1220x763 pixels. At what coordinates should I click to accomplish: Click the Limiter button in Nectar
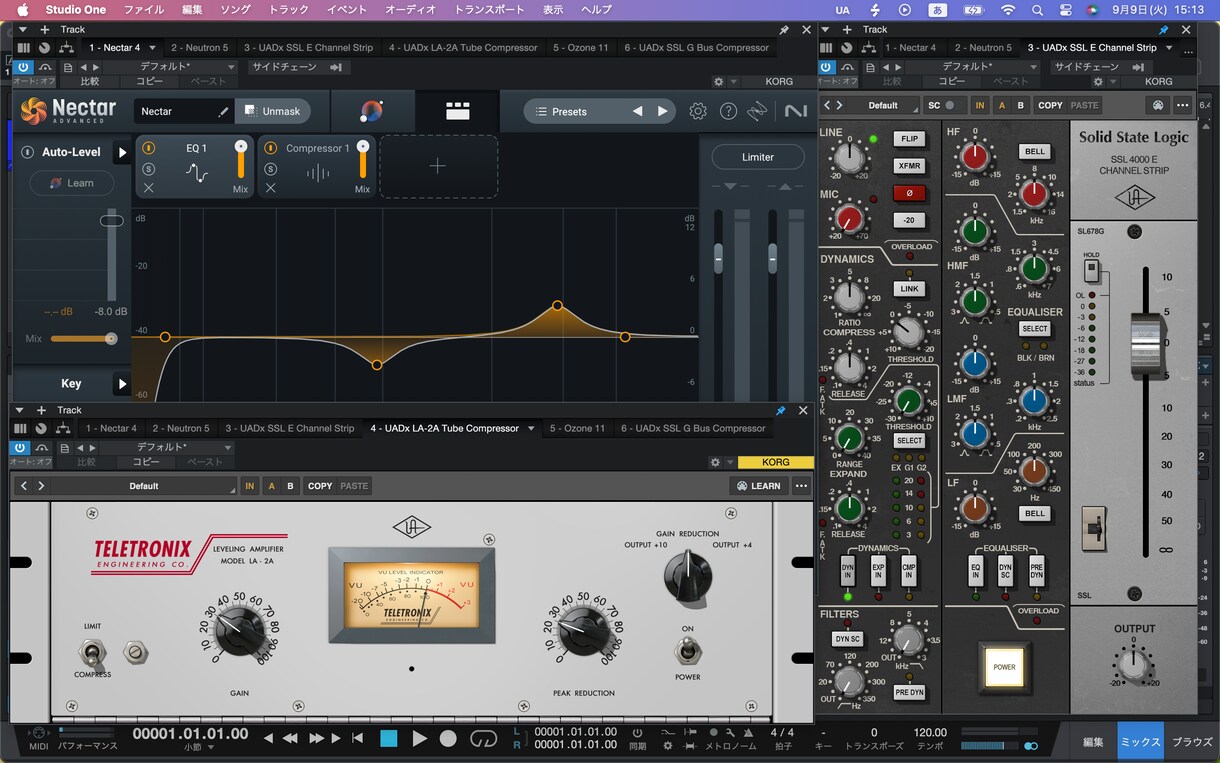point(758,157)
